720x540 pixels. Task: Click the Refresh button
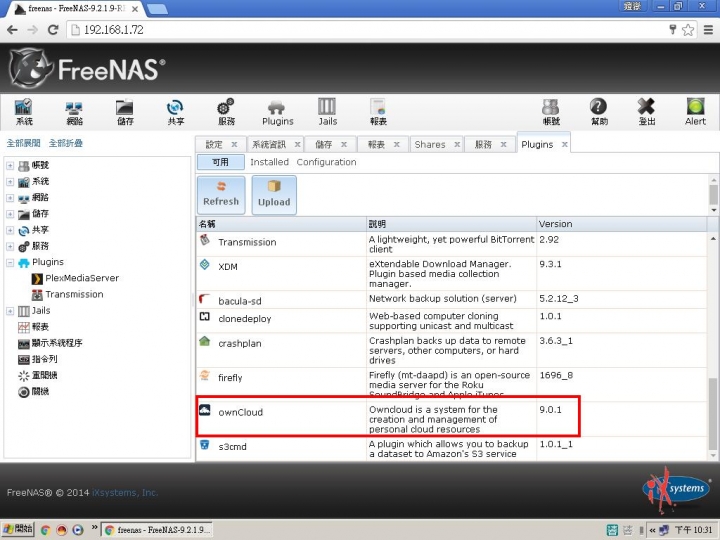[x=221, y=195]
